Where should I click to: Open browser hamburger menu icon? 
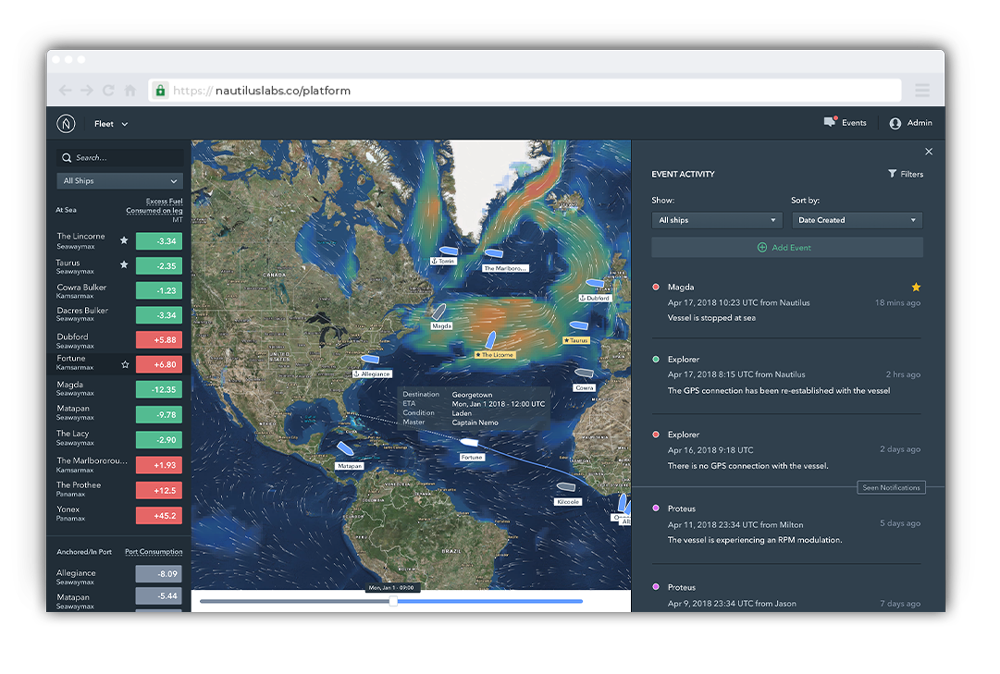click(x=922, y=91)
